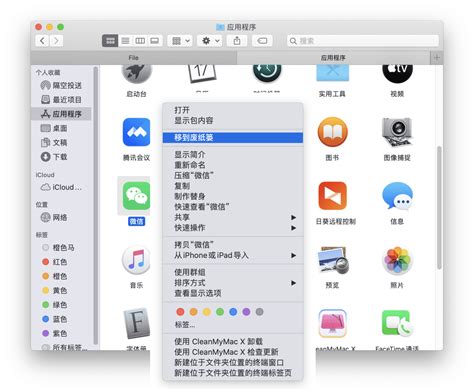Choose 压缩“微信” menu item
This screenshot has width=474, height=391.
233,175
